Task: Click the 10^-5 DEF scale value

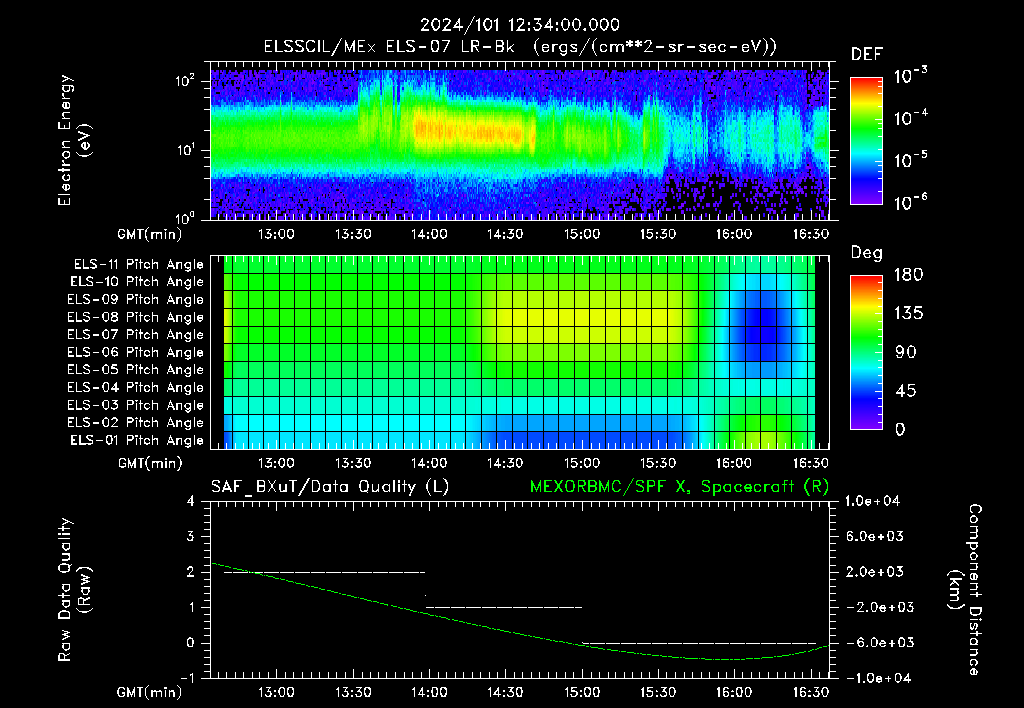Action: pos(910,160)
